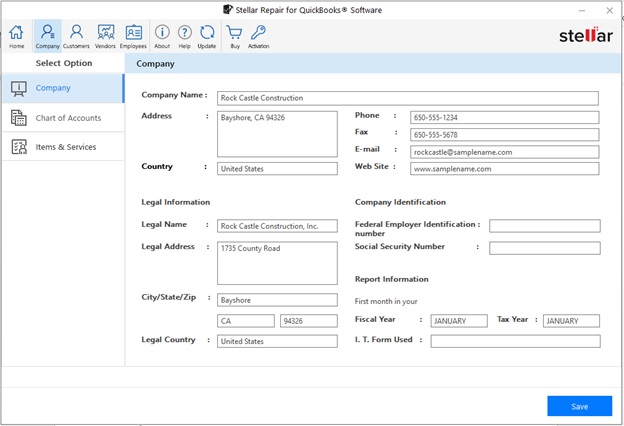Open the Help question mark icon
This screenshot has width=624, height=426.
pyautogui.click(x=185, y=32)
